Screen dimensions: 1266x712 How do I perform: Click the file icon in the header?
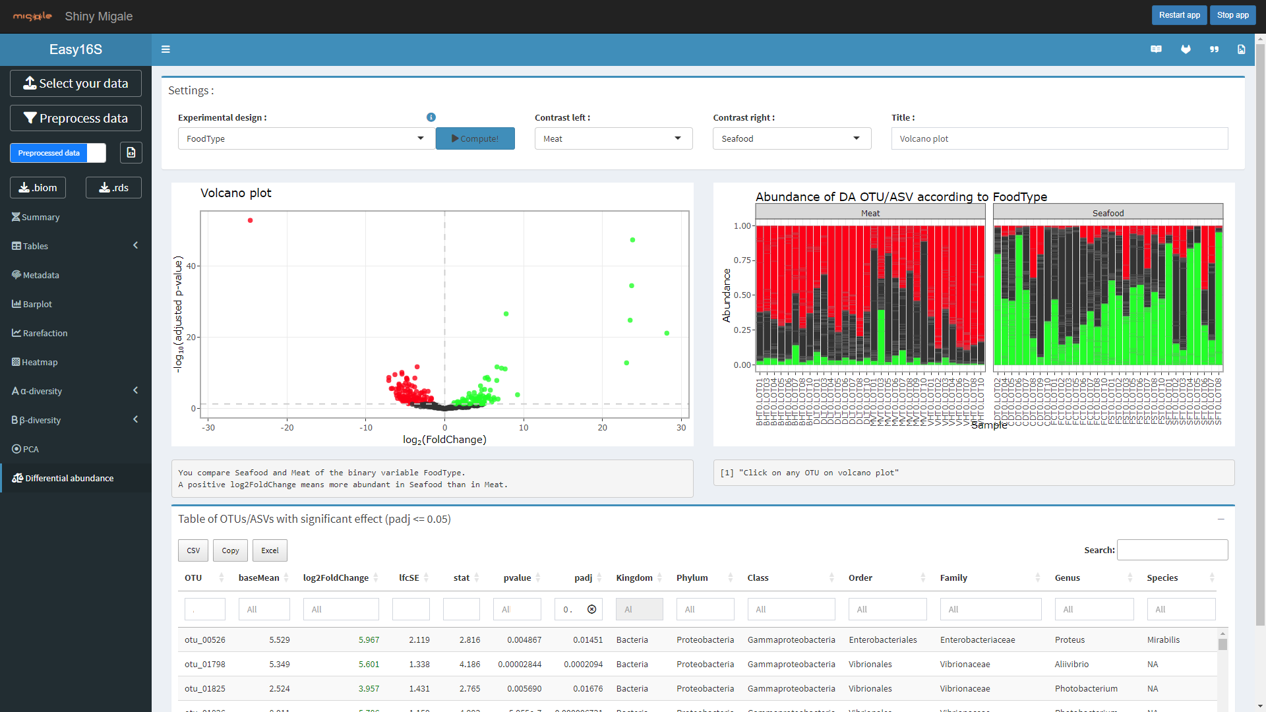point(1241,49)
